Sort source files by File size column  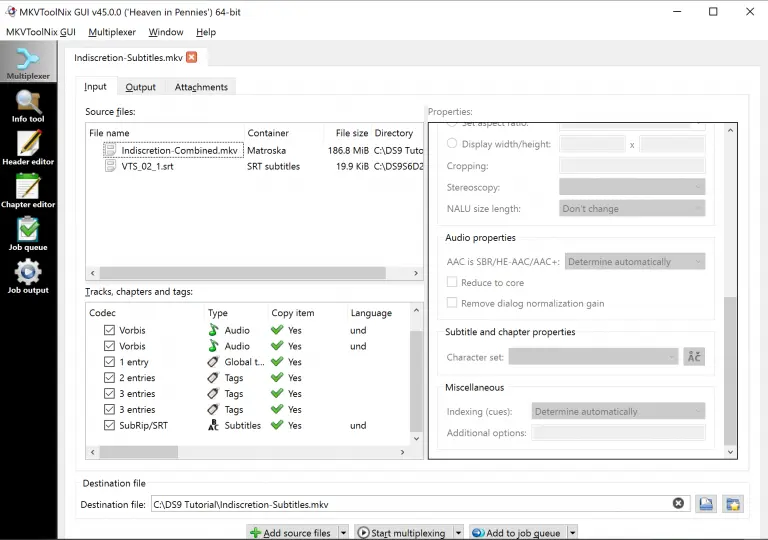pos(347,133)
